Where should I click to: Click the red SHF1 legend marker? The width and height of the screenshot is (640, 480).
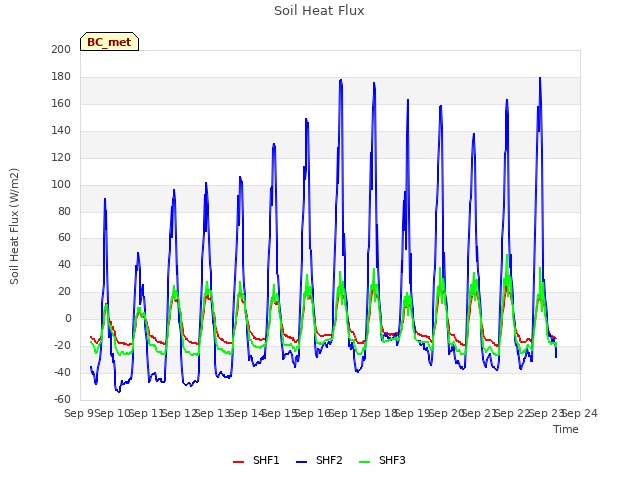coord(238,462)
